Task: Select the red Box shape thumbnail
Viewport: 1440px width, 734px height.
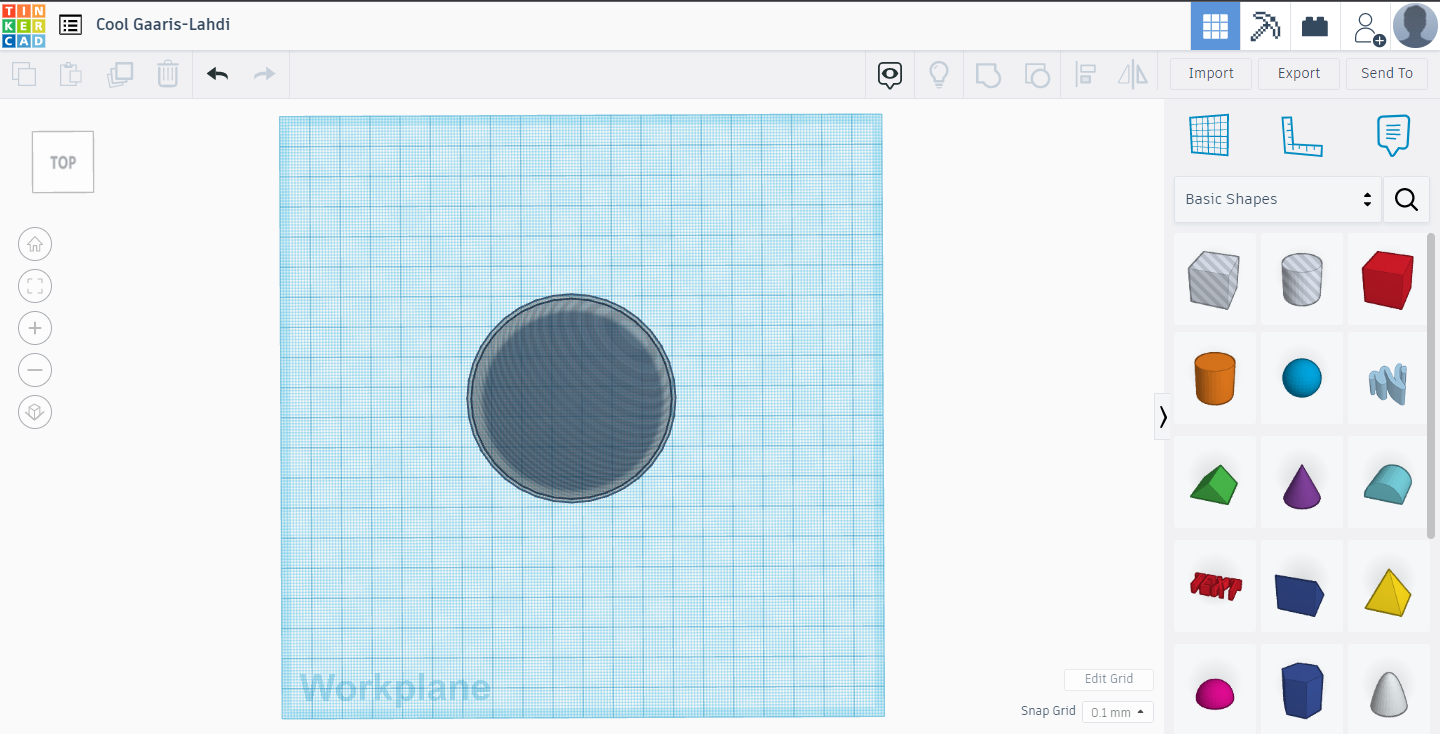Action: (1387, 279)
